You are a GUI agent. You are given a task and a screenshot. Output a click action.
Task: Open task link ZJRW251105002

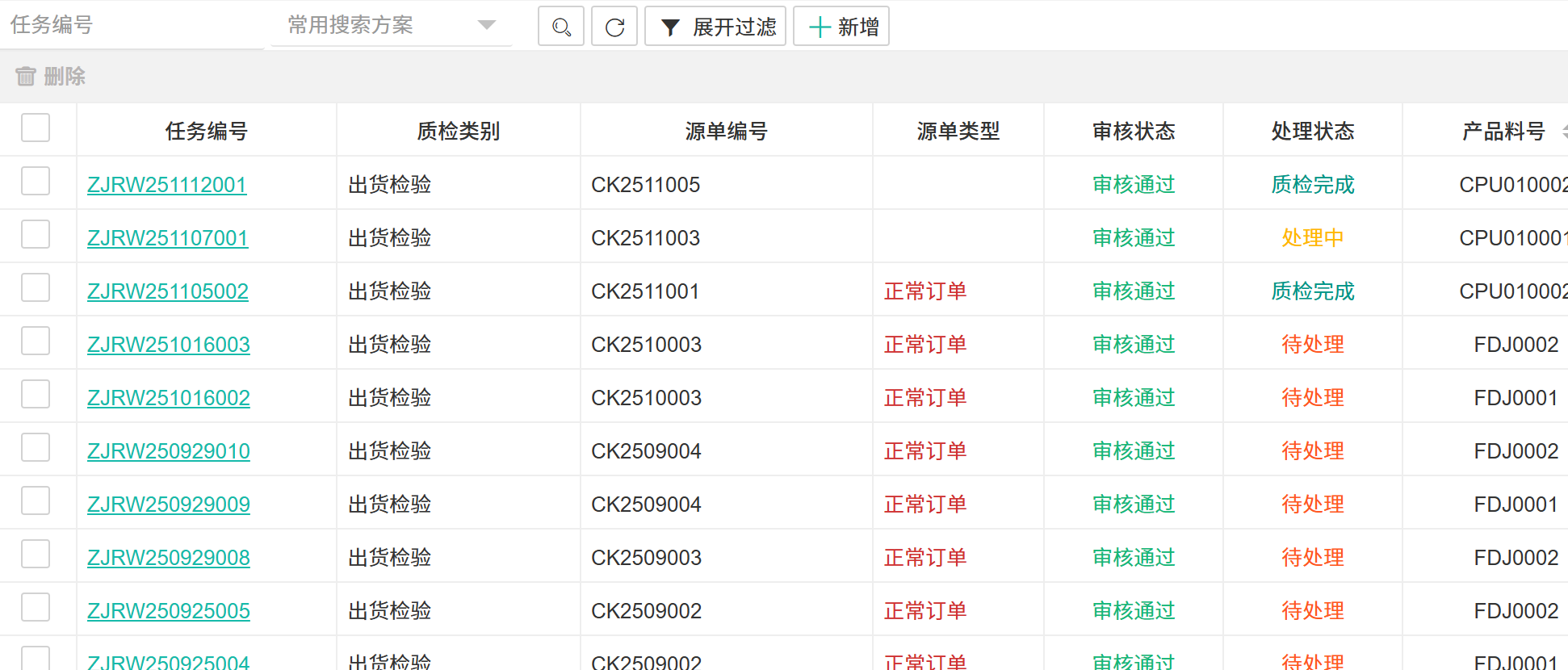[167, 291]
